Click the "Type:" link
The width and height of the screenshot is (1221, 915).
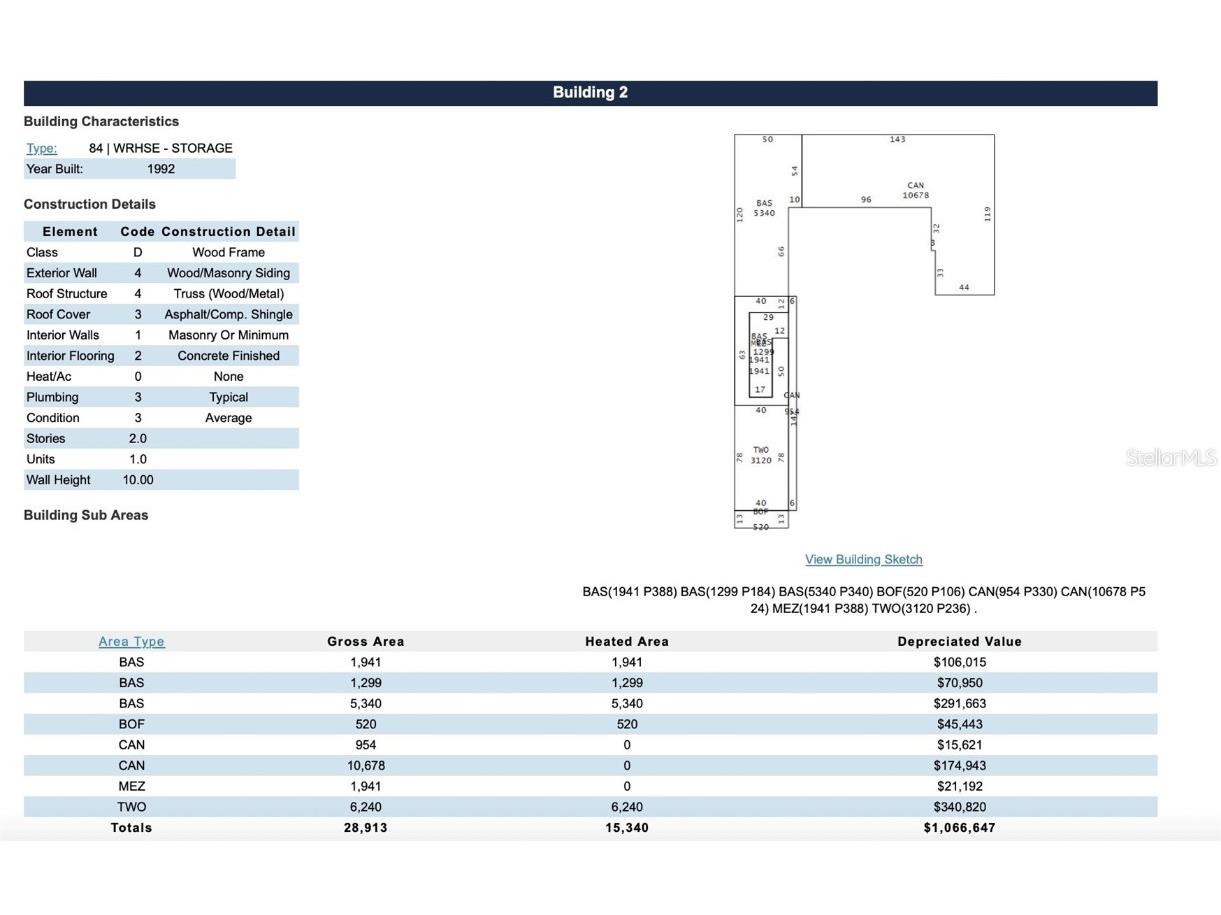coord(41,148)
